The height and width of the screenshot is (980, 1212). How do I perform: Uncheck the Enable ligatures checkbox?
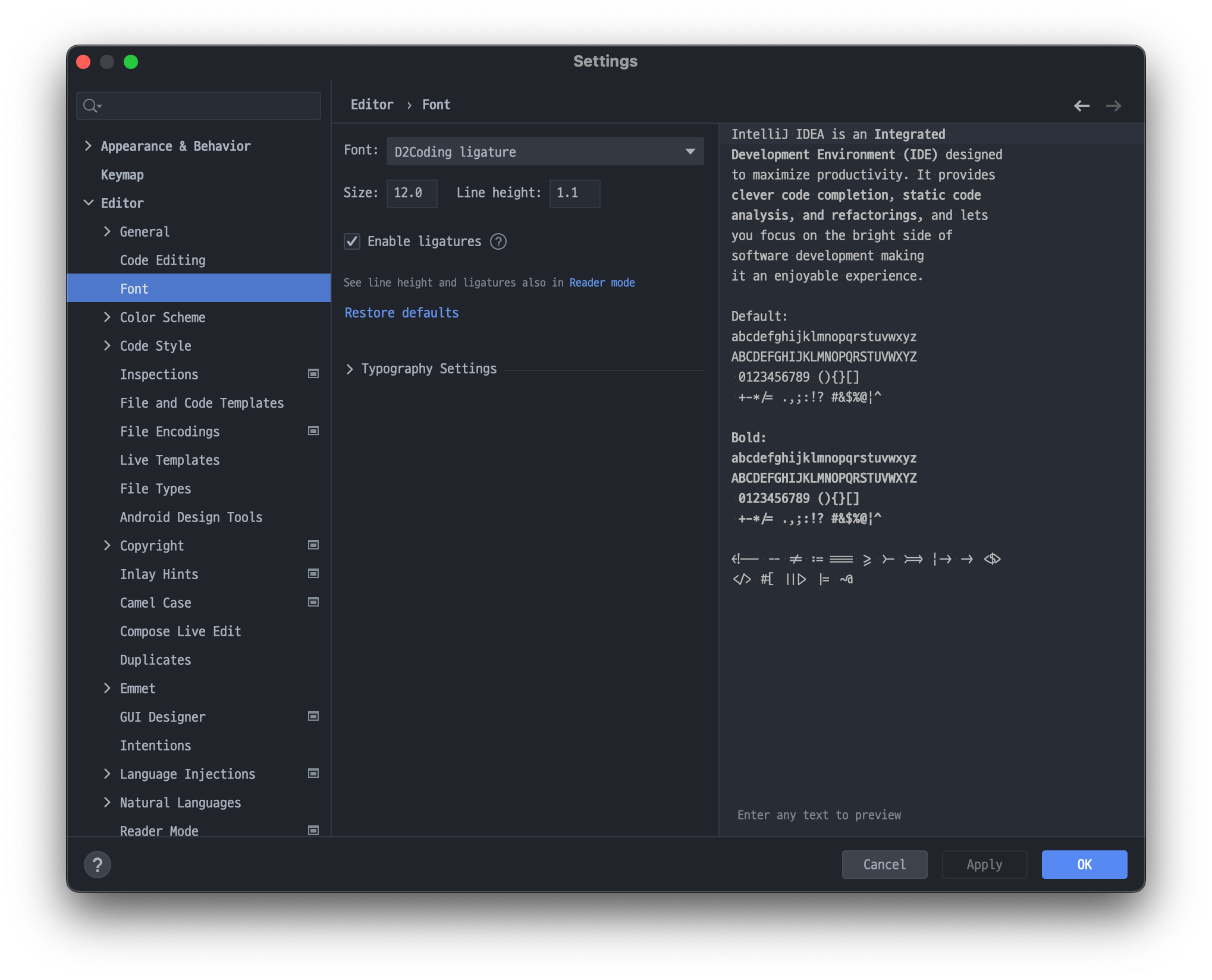[351, 241]
